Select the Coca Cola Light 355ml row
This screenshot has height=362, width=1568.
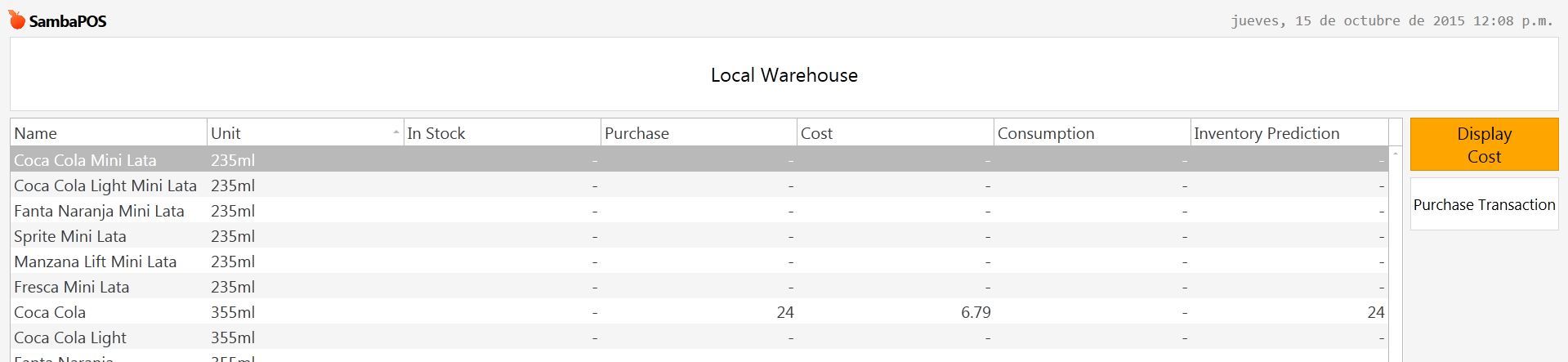point(699,337)
